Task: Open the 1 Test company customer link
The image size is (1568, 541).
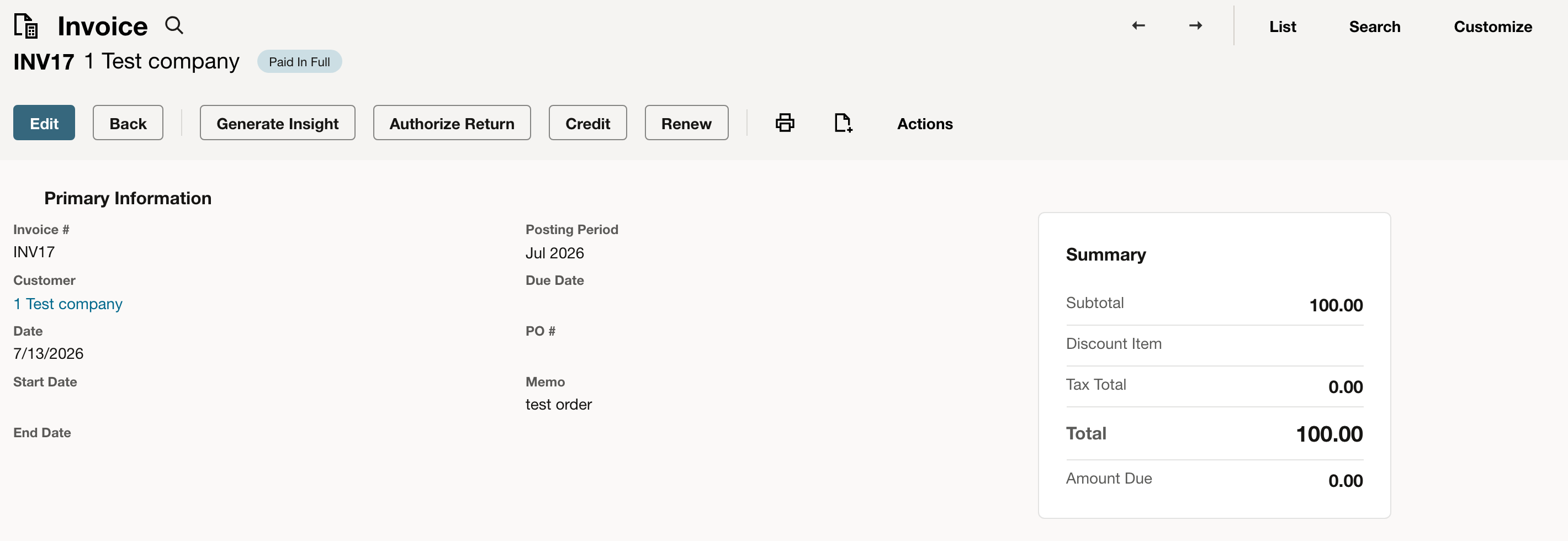Action: [x=67, y=304]
